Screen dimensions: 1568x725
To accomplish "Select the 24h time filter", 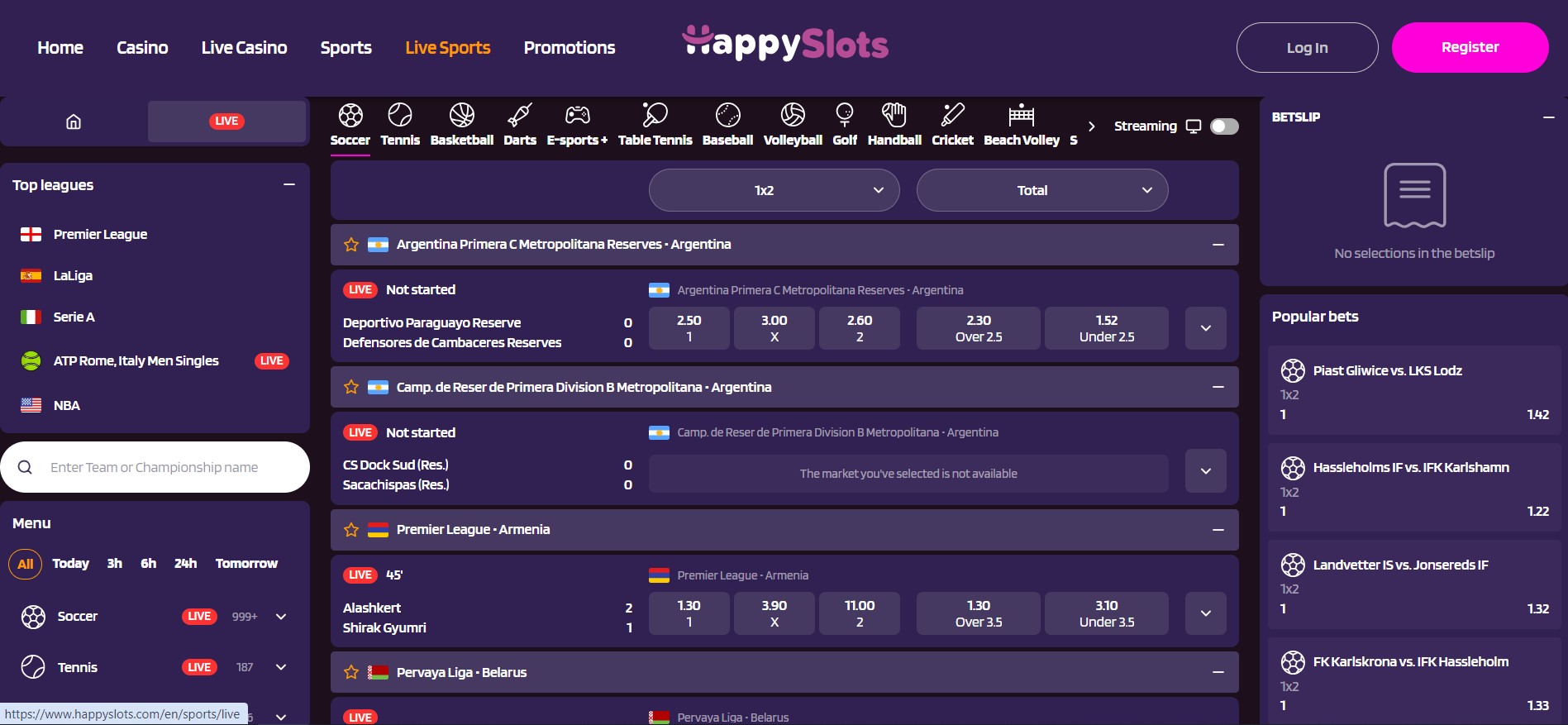I will 185,564.
